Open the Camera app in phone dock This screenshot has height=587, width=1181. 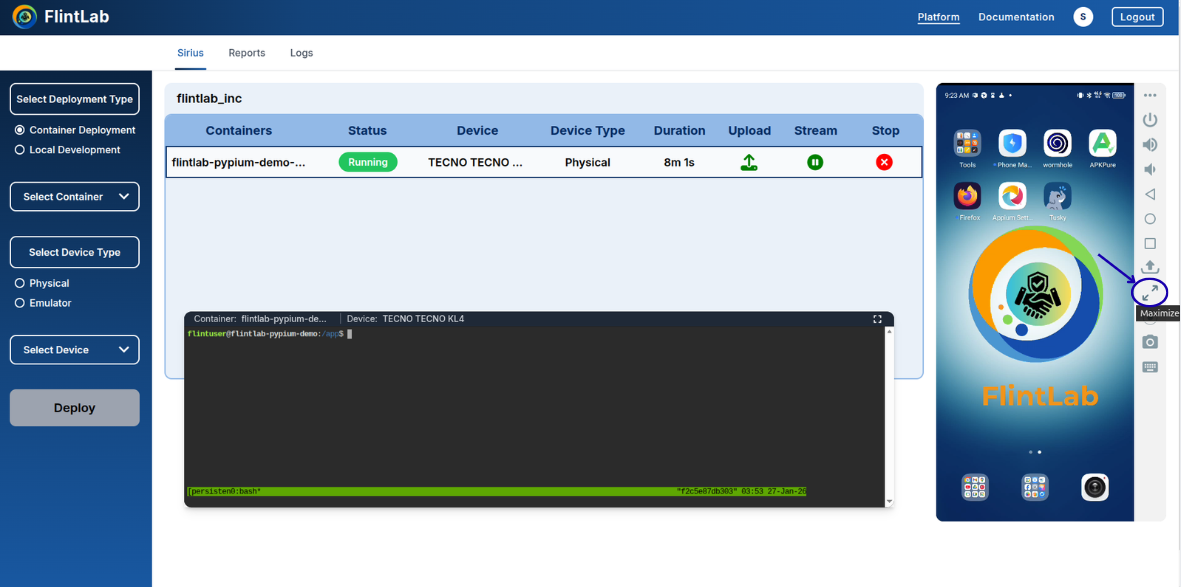tap(1094, 488)
